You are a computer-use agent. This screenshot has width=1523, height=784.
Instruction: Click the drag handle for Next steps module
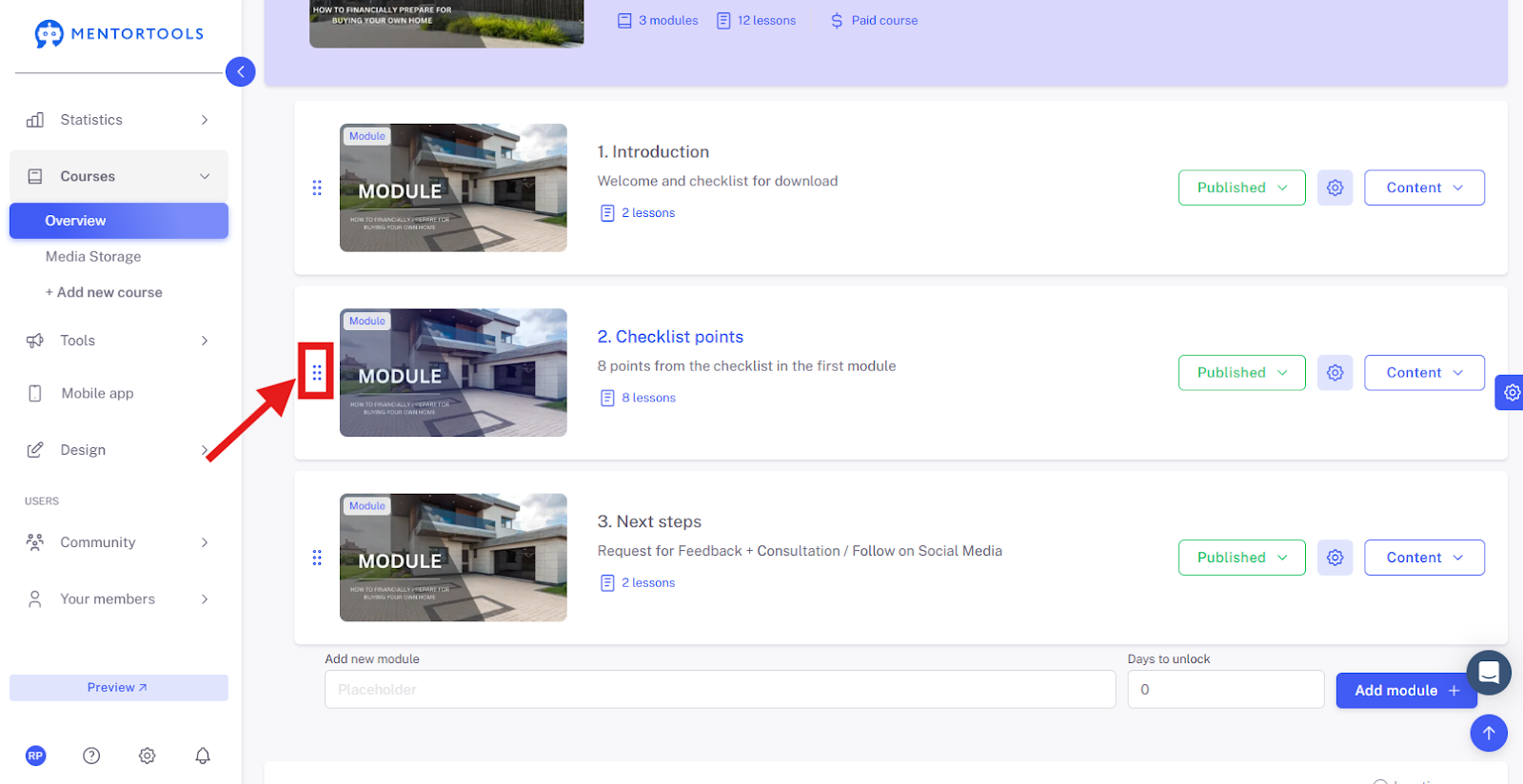pos(317,558)
